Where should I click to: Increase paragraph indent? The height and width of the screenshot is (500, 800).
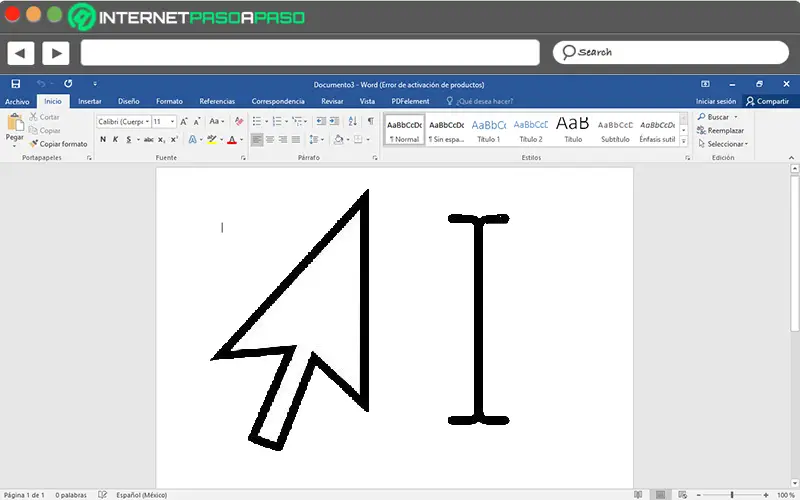point(334,121)
